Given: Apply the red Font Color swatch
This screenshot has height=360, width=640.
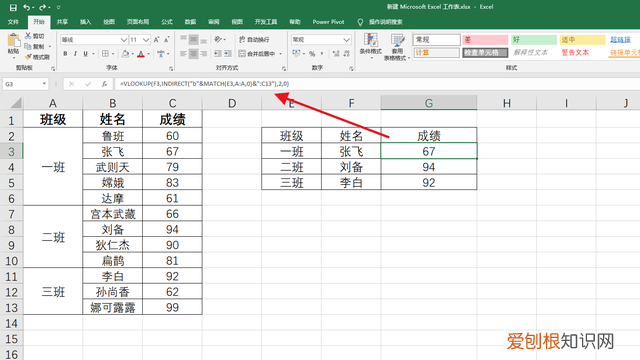Looking at the screenshot, I should pos(141,53).
